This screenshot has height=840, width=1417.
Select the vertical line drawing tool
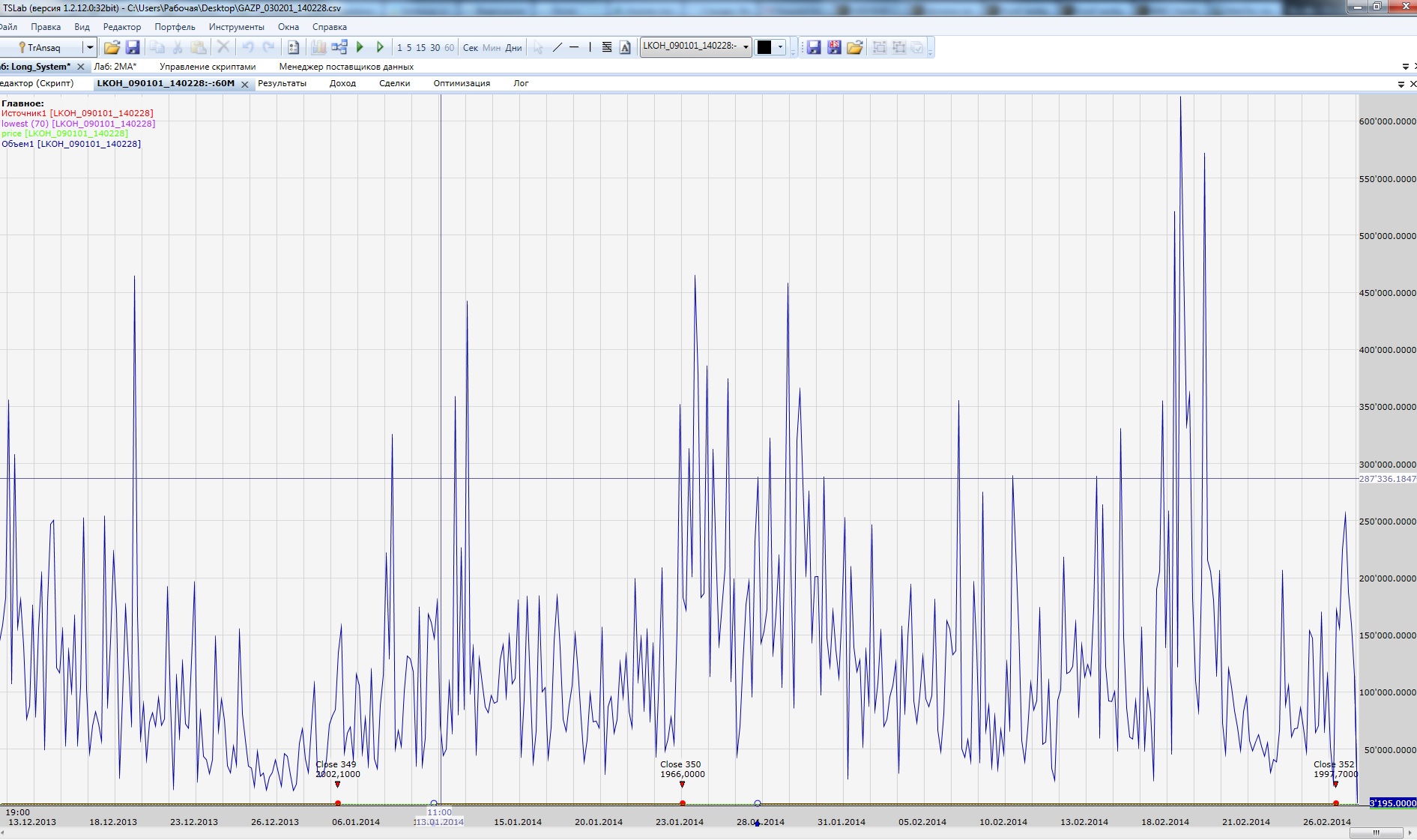(x=590, y=47)
